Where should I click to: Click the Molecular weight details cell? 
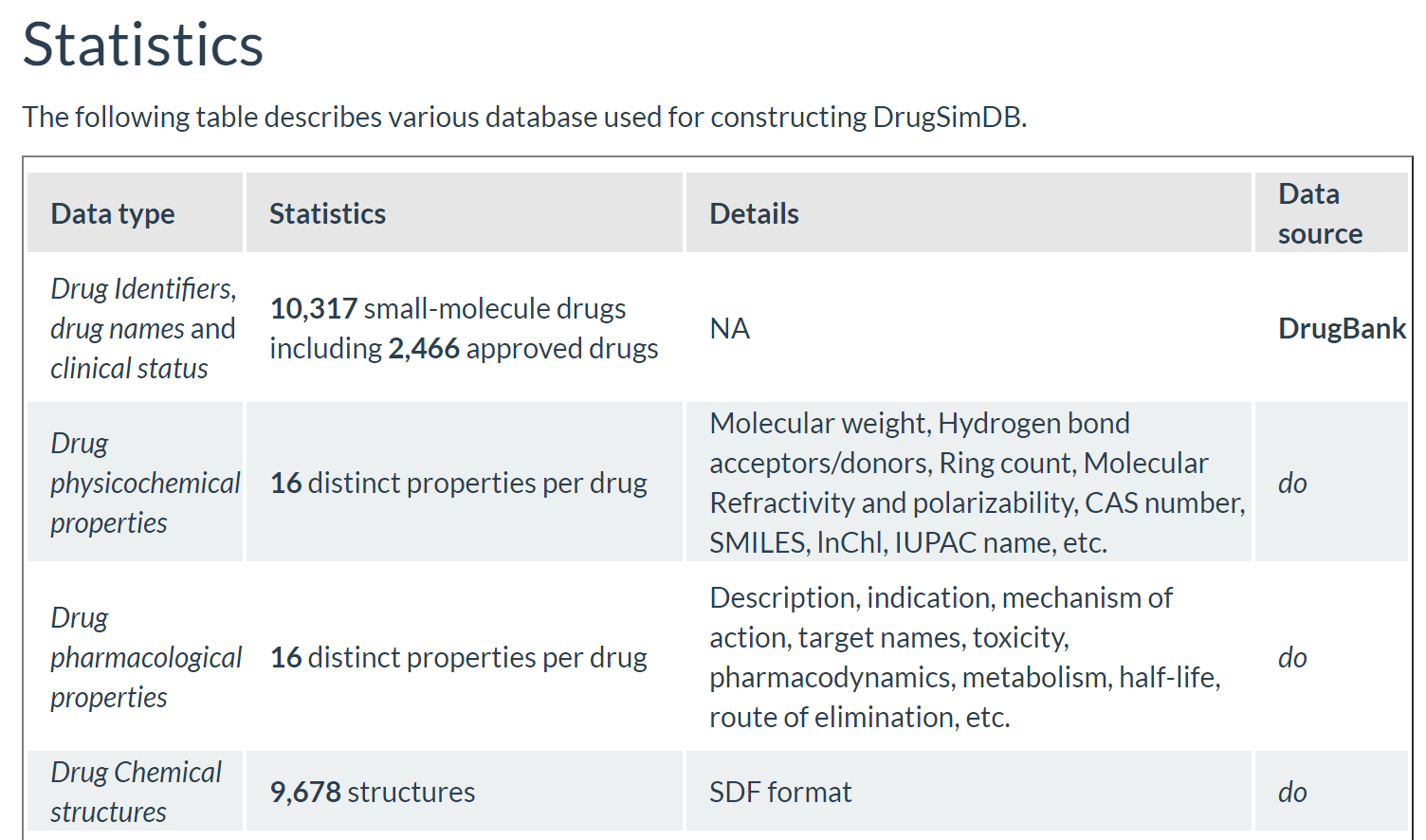[968, 483]
